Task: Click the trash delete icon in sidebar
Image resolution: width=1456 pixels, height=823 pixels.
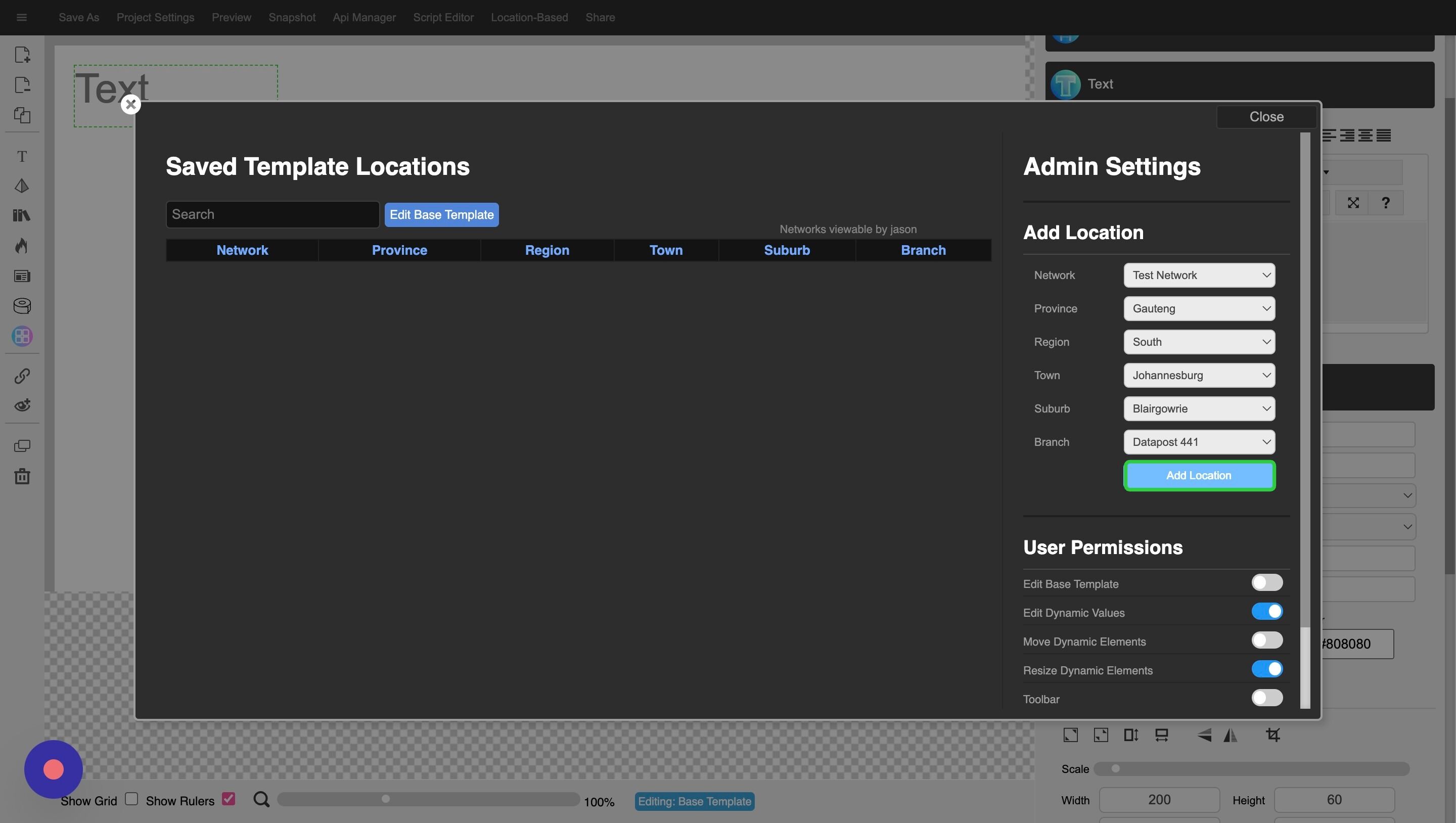Action: pos(22,476)
